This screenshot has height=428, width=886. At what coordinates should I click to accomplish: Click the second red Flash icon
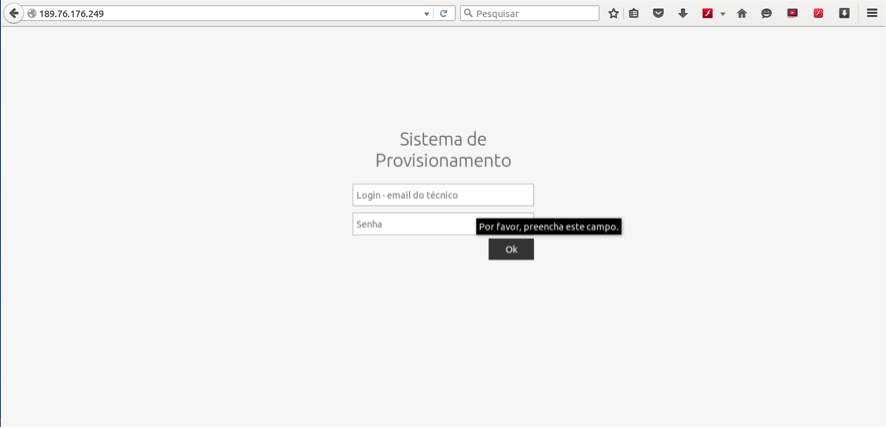pos(818,14)
